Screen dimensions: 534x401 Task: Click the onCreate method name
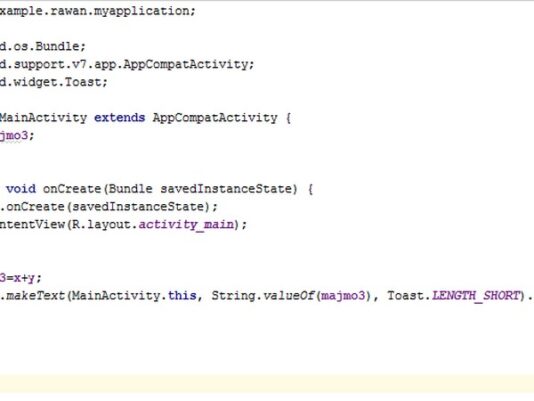point(72,189)
